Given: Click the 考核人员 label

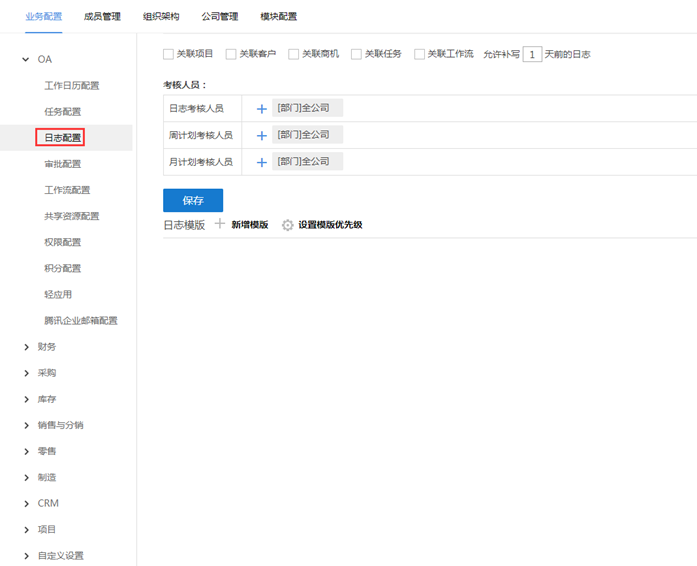Looking at the screenshot, I should (x=185, y=85).
